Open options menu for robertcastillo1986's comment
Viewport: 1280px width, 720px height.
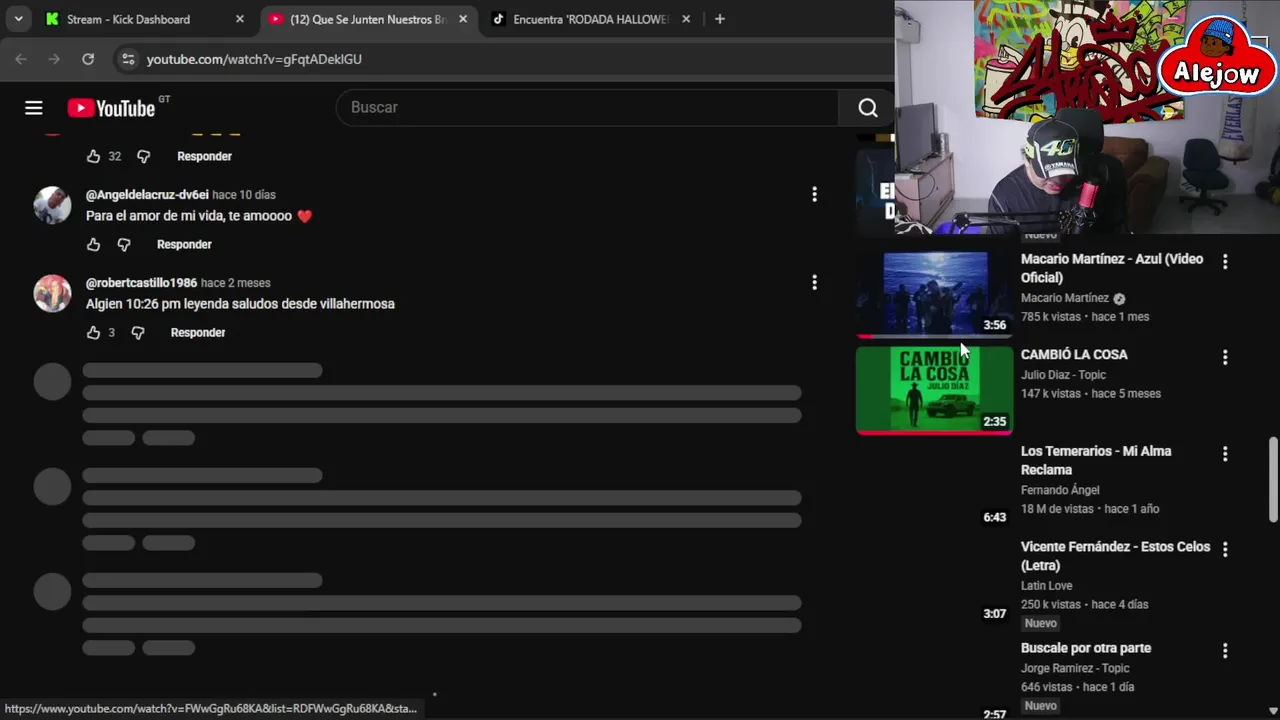(814, 282)
